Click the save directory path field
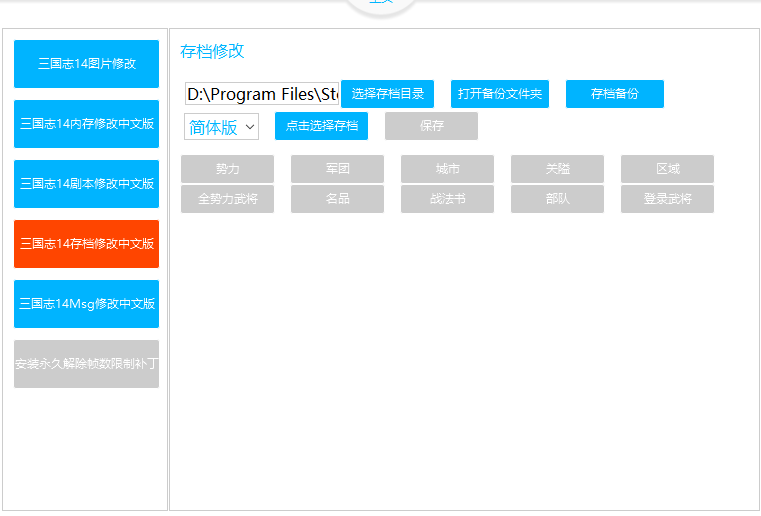The height and width of the screenshot is (516, 761). click(262, 94)
